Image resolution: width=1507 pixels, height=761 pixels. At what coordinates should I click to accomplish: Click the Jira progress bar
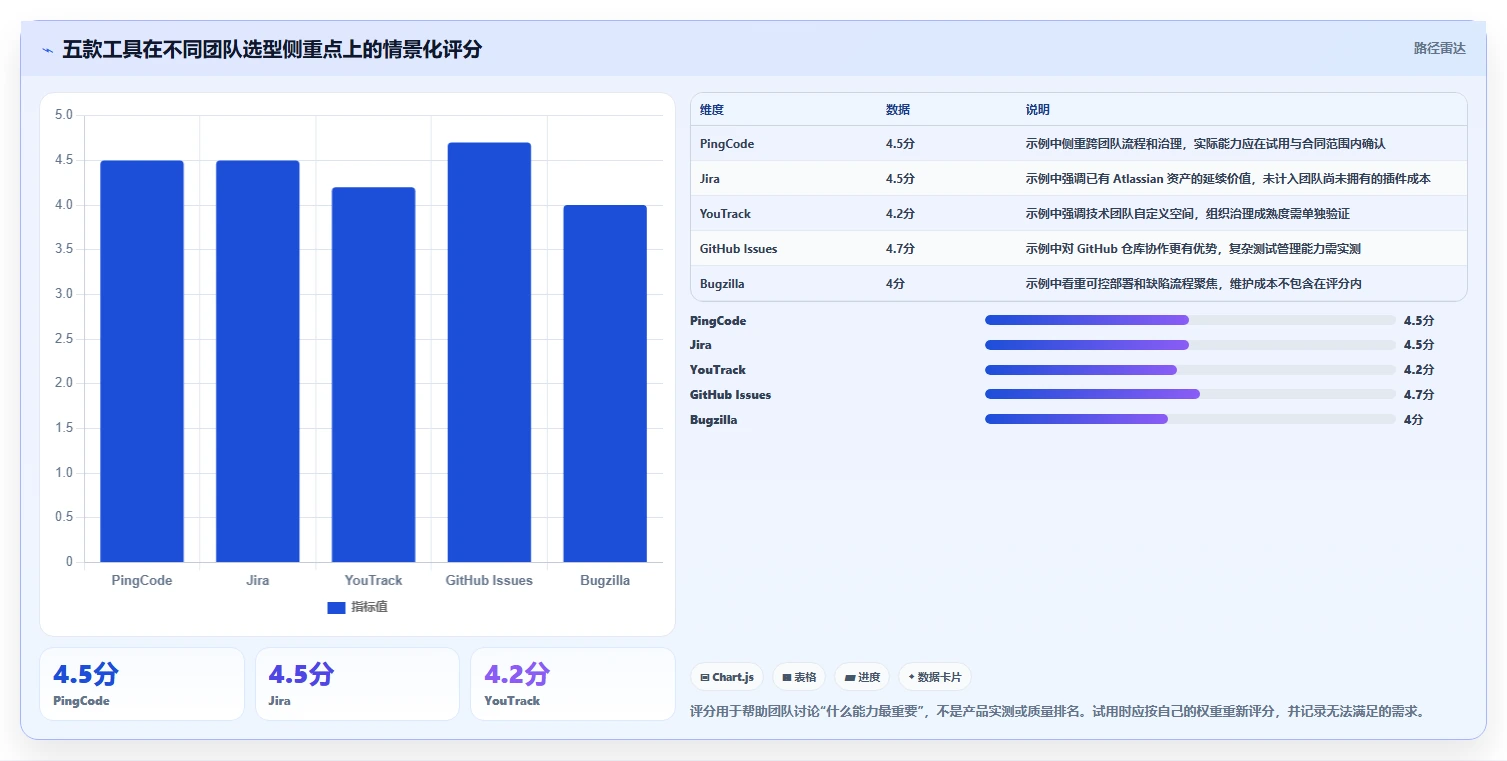coord(1190,345)
